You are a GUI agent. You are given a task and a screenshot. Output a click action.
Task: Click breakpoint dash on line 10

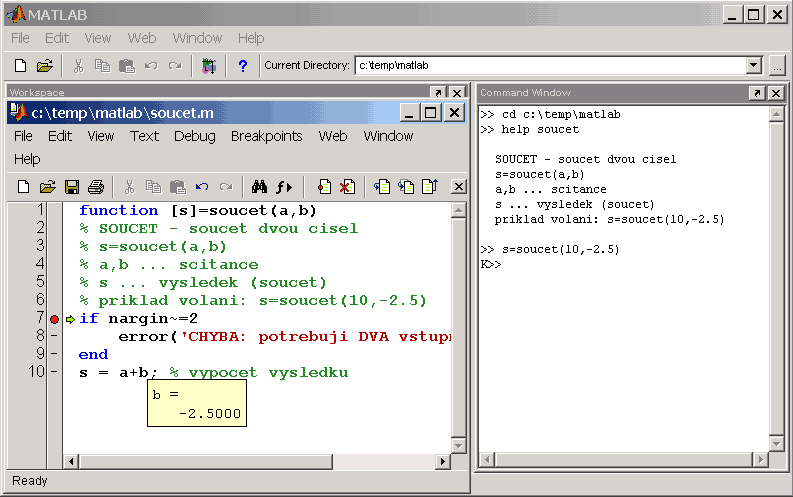coord(54,372)
